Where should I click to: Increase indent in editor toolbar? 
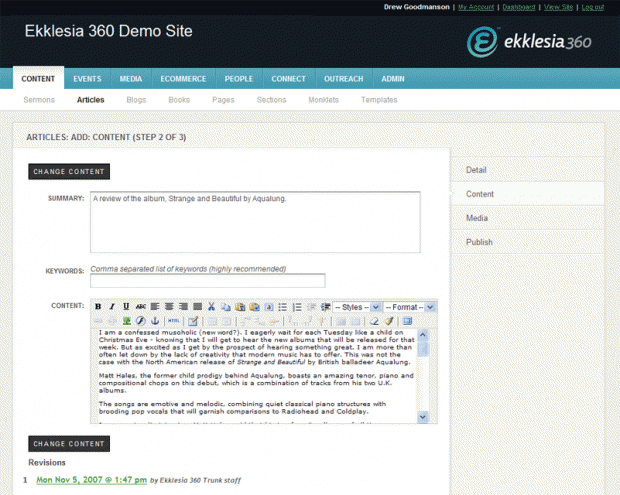pyautogui.click(x=325, y=307)
